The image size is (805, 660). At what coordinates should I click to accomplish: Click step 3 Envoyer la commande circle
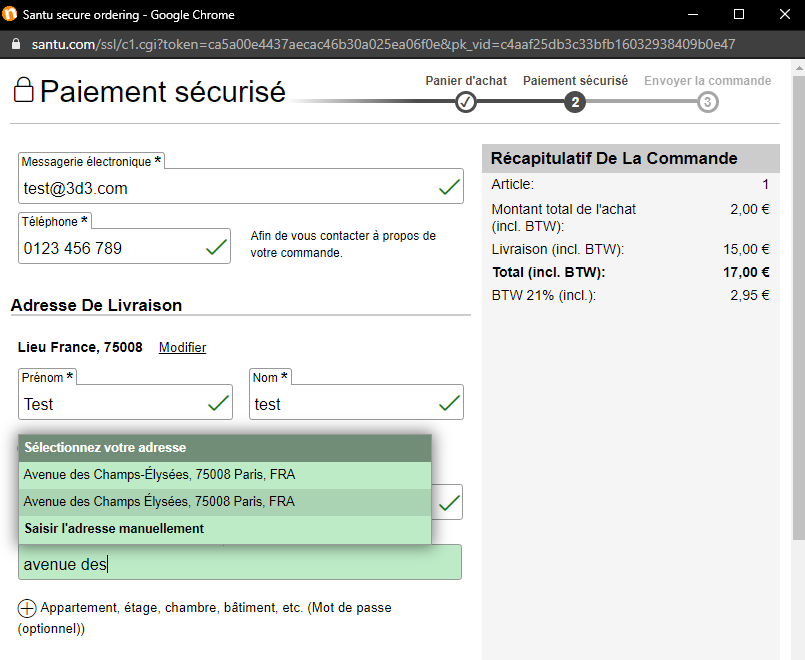coord(708,102)
